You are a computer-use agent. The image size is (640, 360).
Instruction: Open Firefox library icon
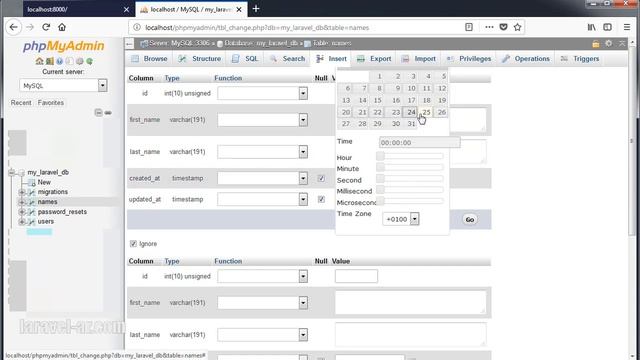click(591, 27)
